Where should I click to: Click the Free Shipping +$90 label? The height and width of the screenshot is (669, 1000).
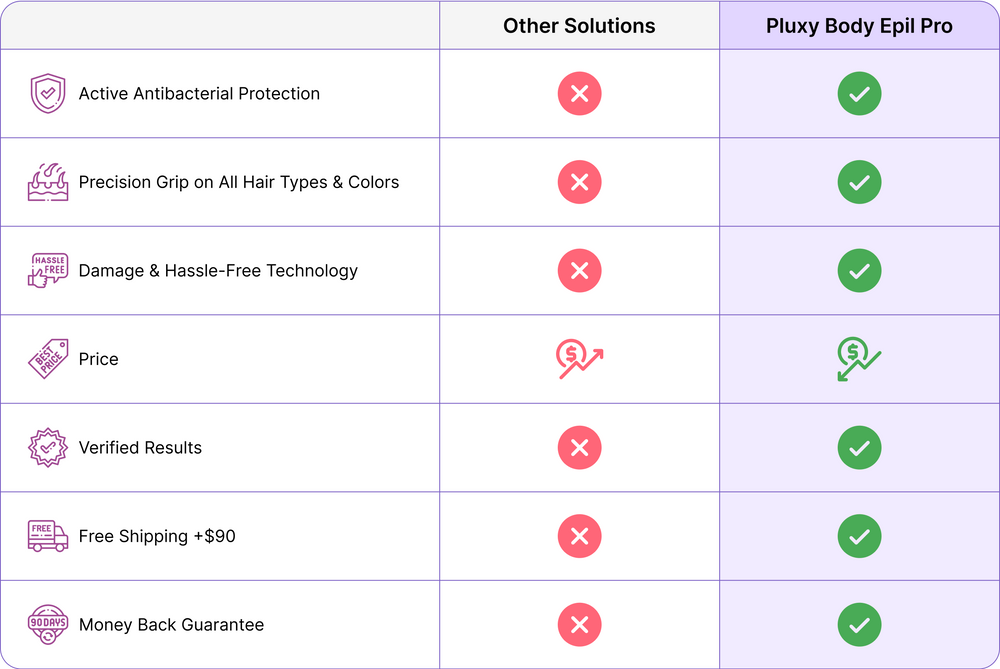tap(157, 536)
